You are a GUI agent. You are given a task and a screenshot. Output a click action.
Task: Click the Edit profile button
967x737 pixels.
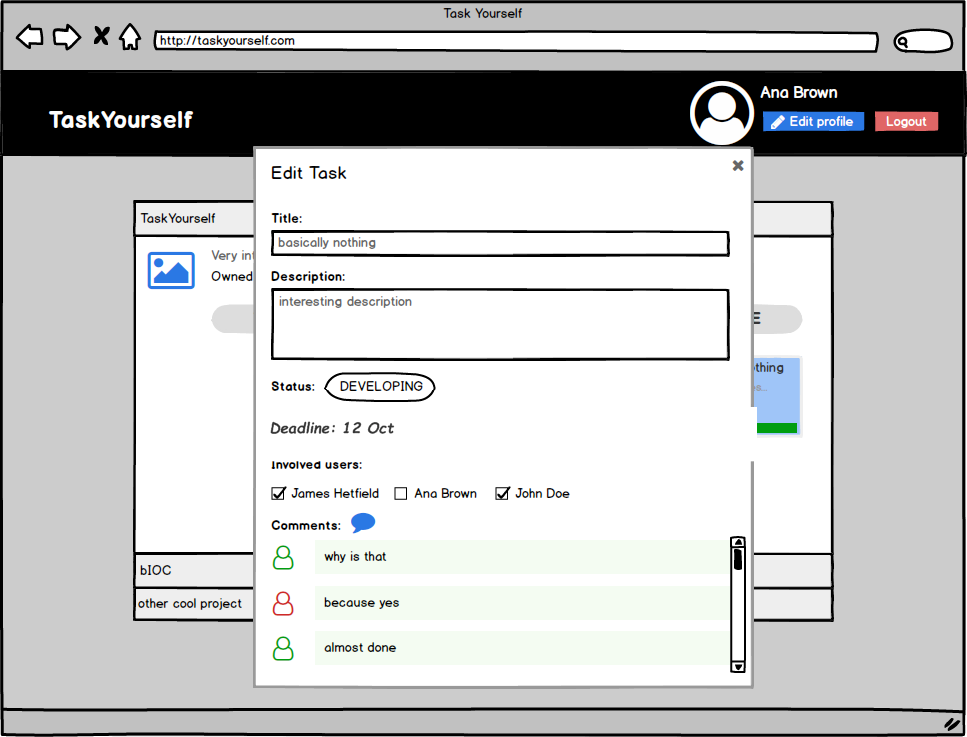point(813,121)
